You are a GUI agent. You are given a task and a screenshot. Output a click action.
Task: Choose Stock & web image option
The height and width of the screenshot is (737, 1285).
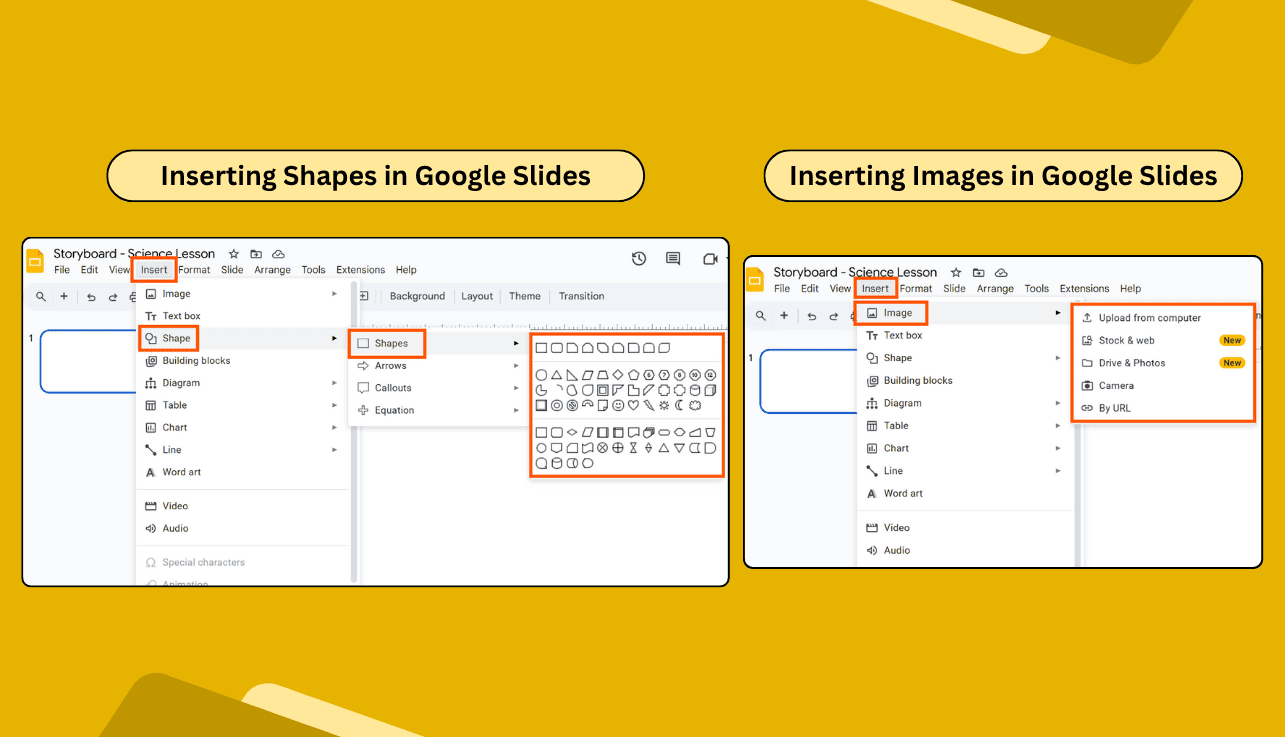click(1164, 340)
